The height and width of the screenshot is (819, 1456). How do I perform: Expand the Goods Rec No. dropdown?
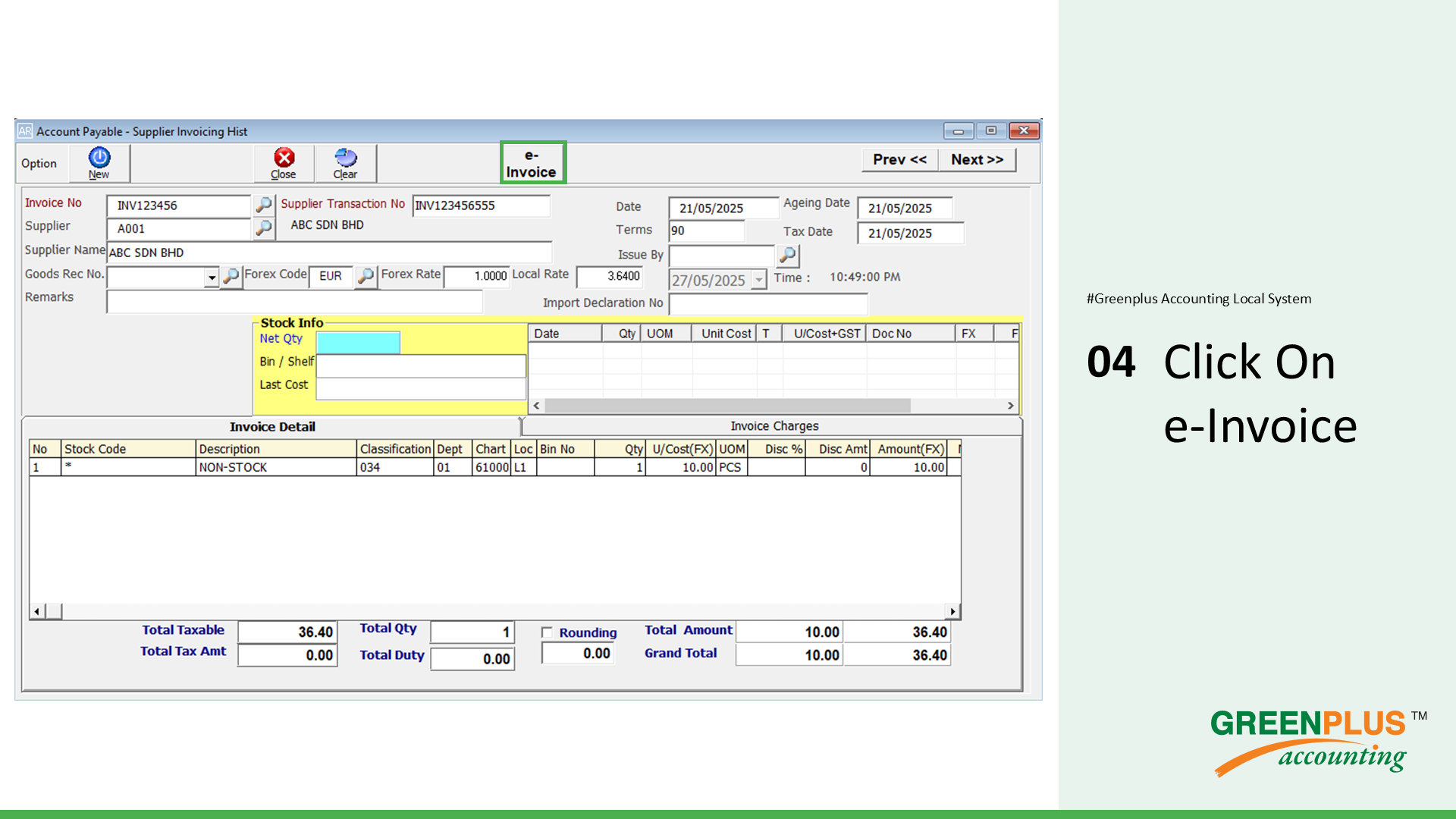click(212, 278)
